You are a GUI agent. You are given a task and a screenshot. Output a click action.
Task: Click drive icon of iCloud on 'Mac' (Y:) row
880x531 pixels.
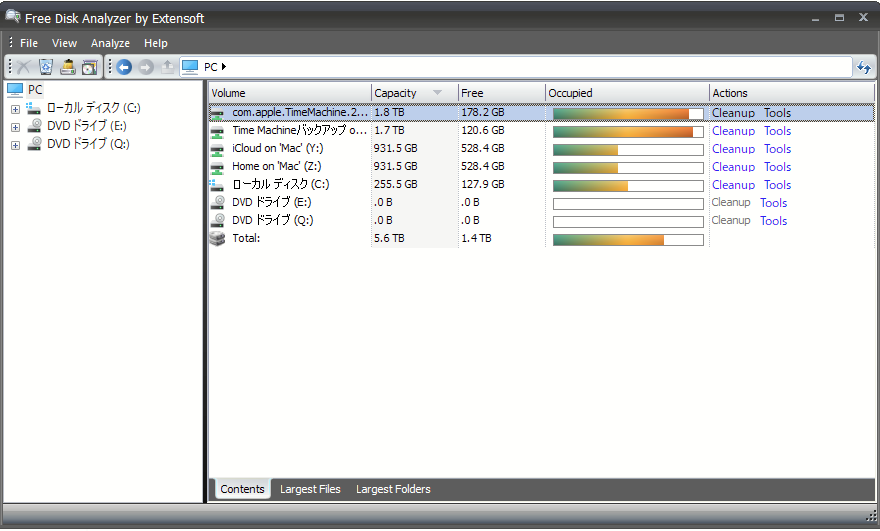click(x=217, y=149)
